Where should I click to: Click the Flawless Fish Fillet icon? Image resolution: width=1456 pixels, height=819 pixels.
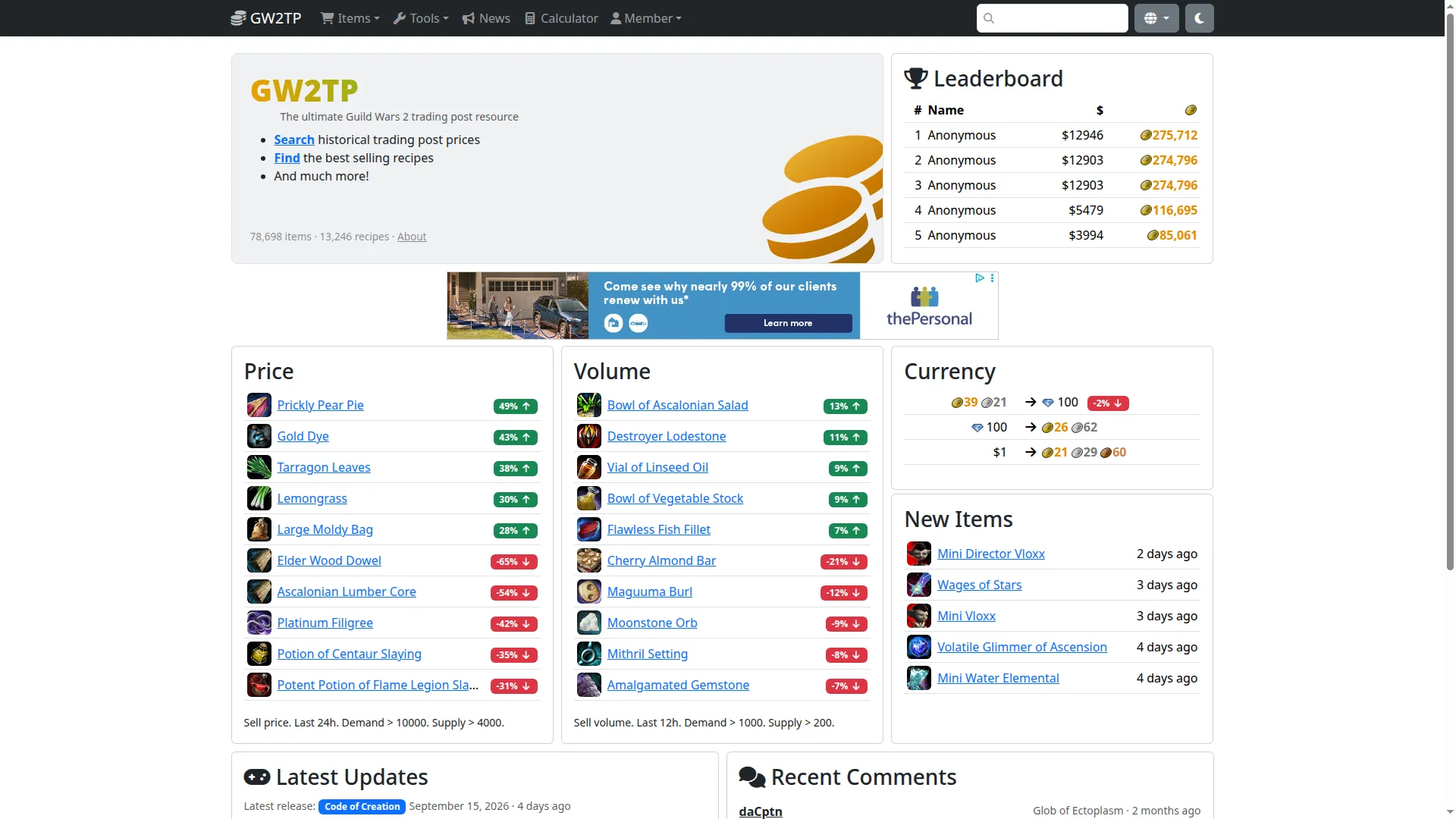[x=588, y=529]
